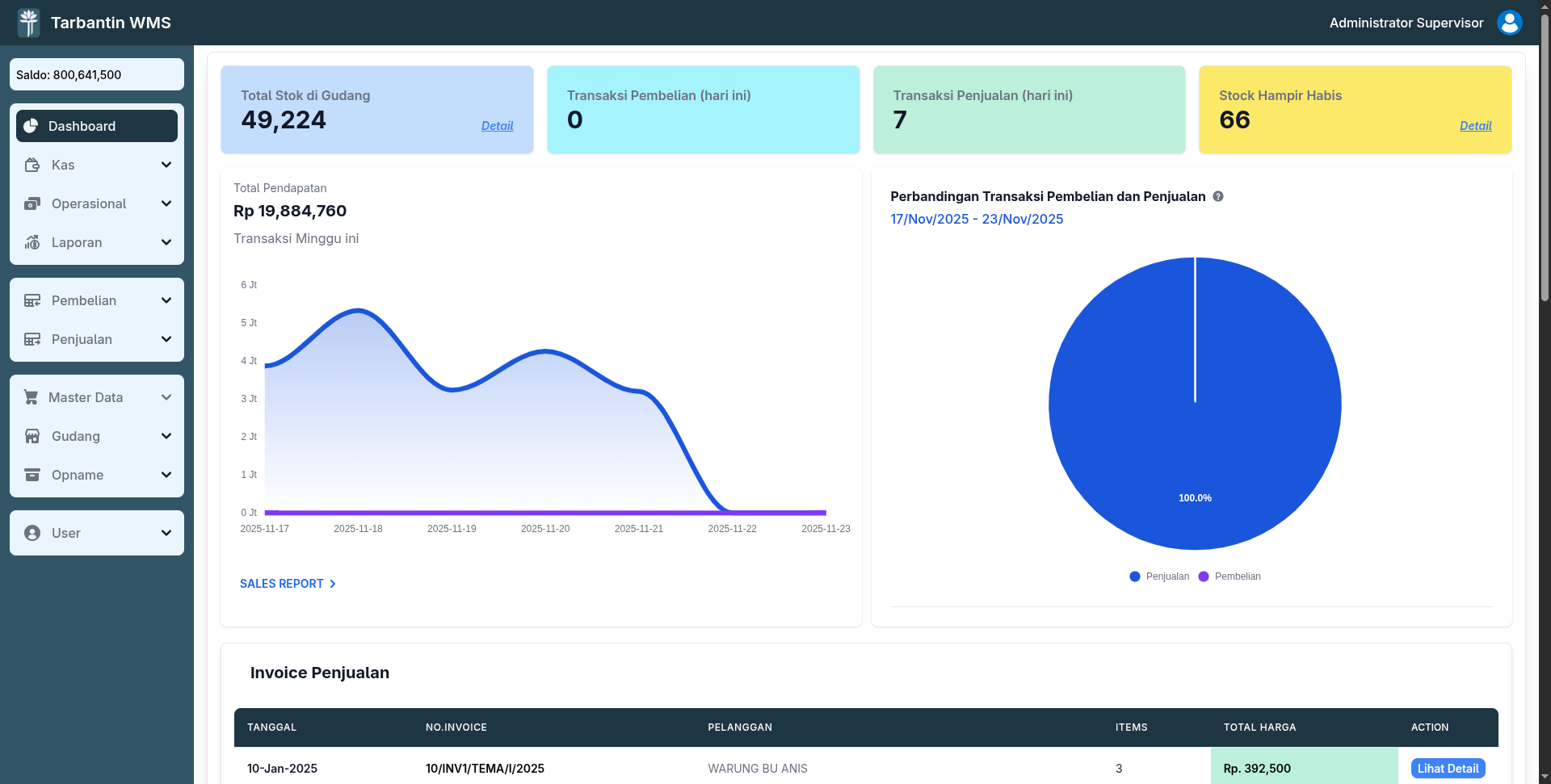Click the Opname archive icon
The image size is (1551, 784).
(x=32, y=475)
